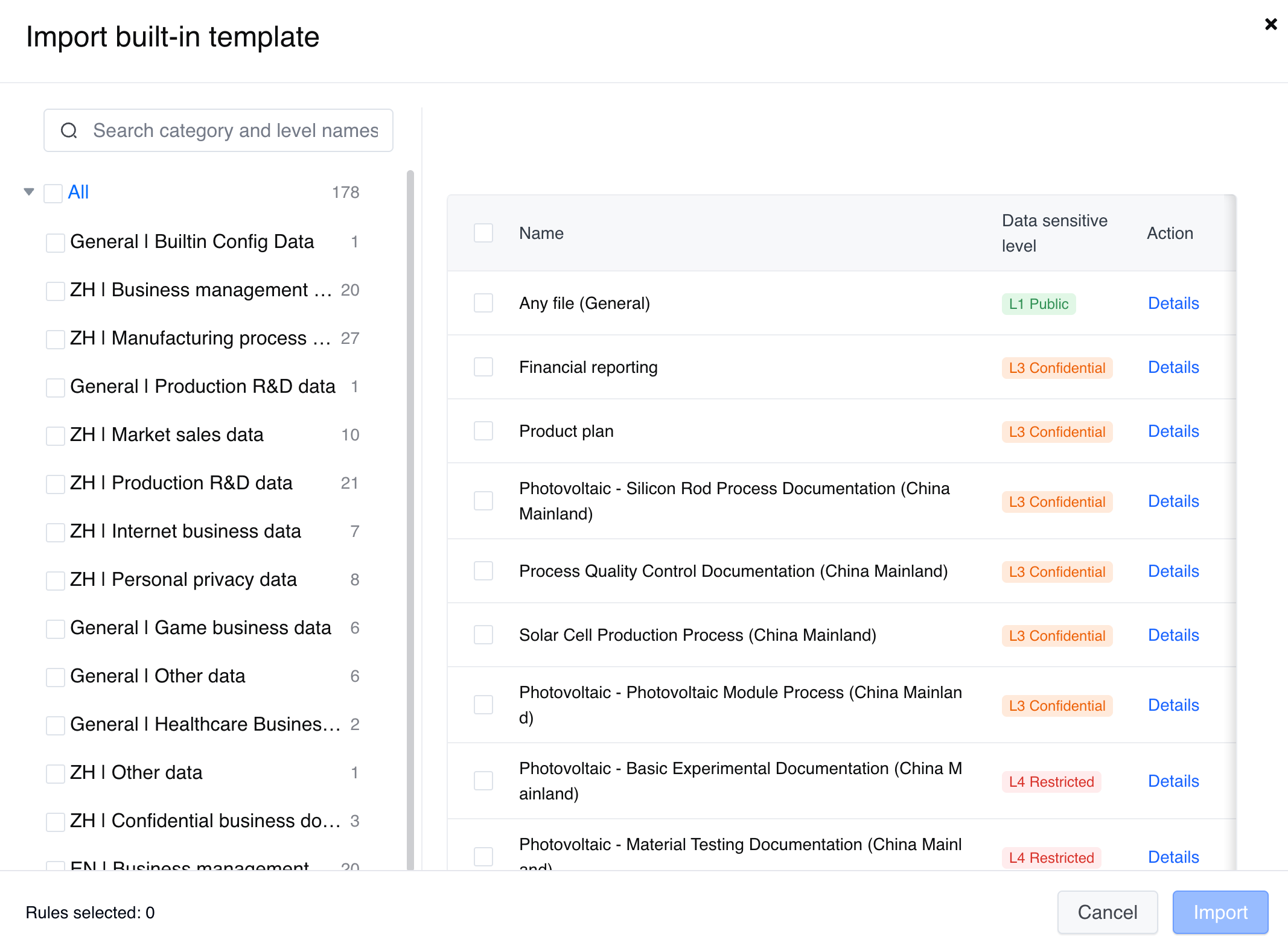Click the search magnifier icon

69,130
